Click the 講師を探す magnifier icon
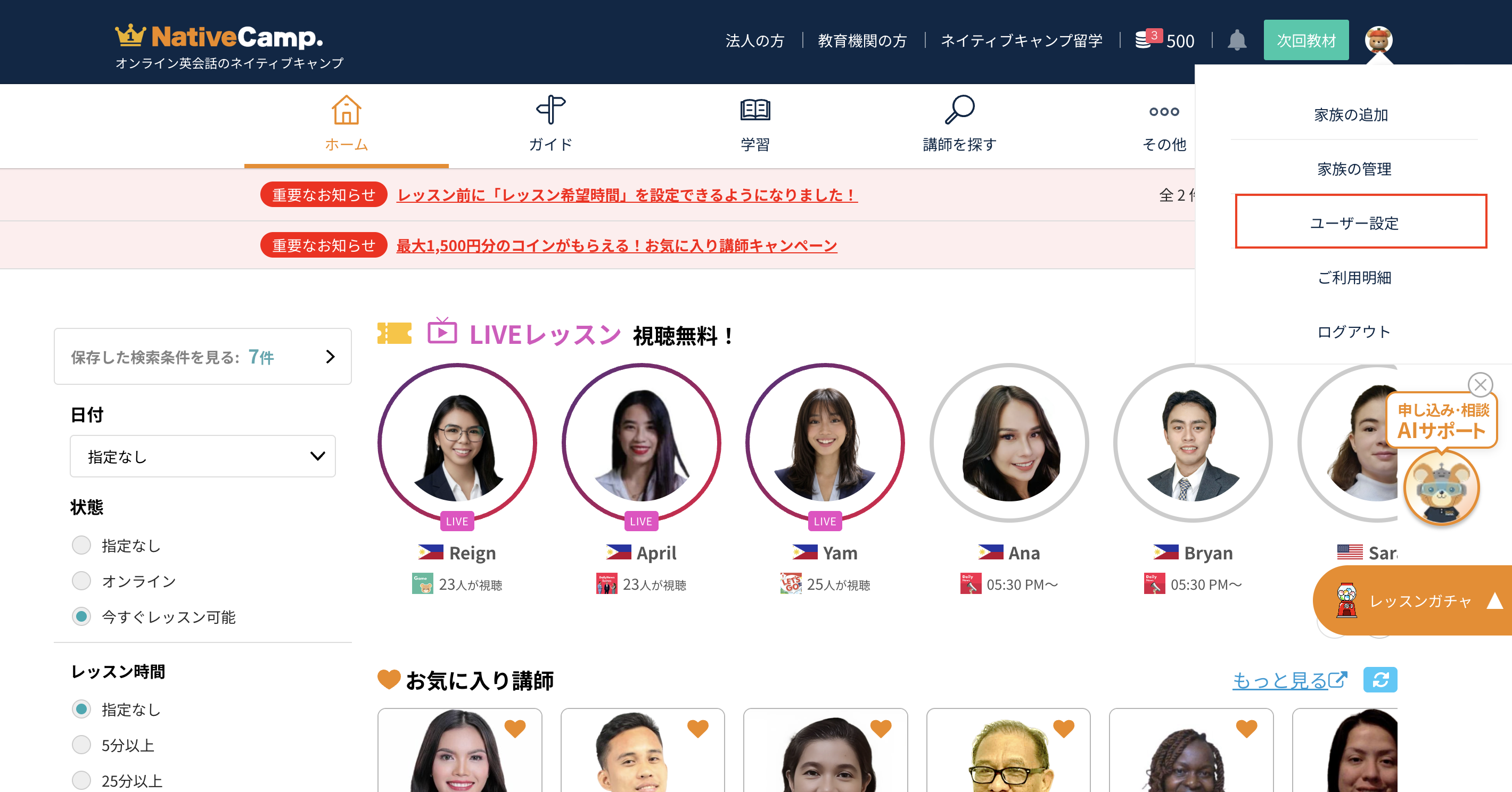 pyautogui.click(x=959, y=110)
